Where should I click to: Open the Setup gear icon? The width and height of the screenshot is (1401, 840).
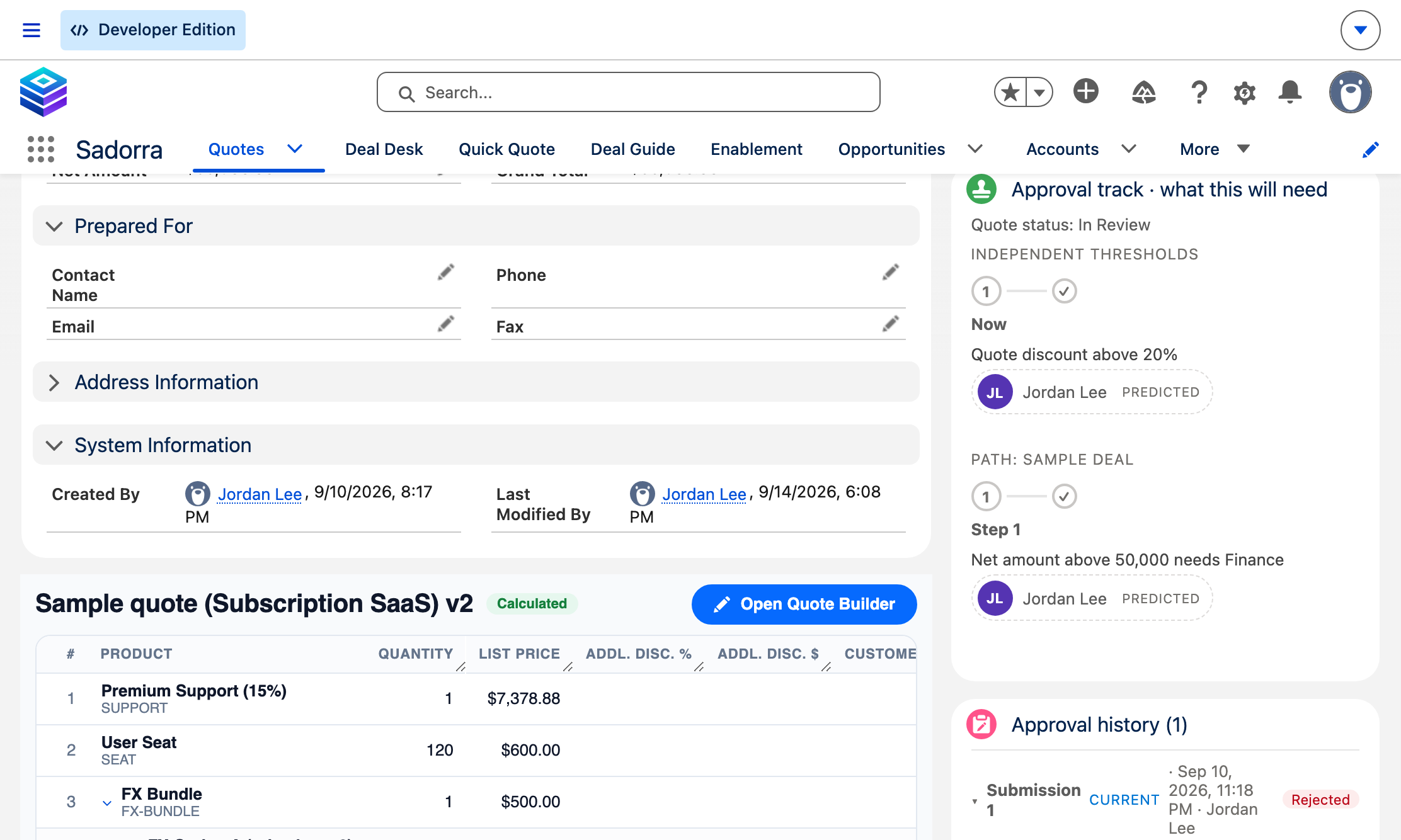pos(1244,93)
